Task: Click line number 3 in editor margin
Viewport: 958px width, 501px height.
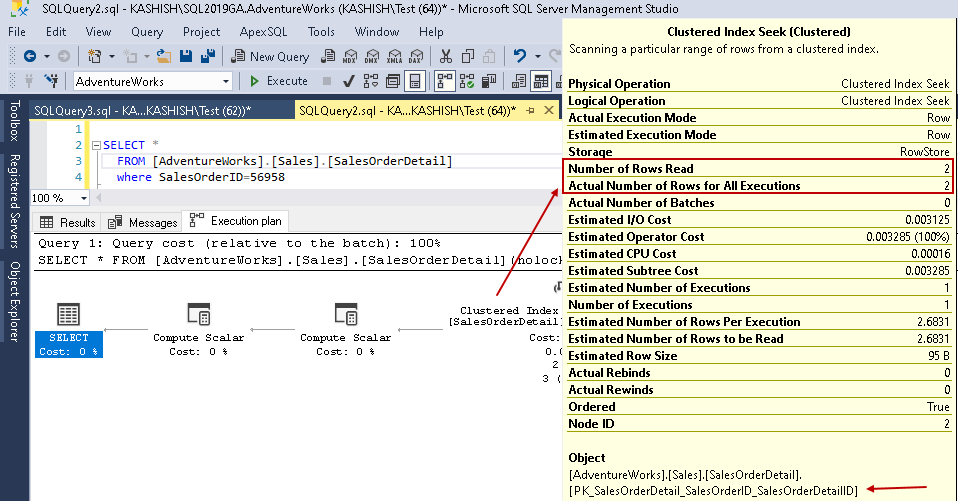Action: coord(78,161)
